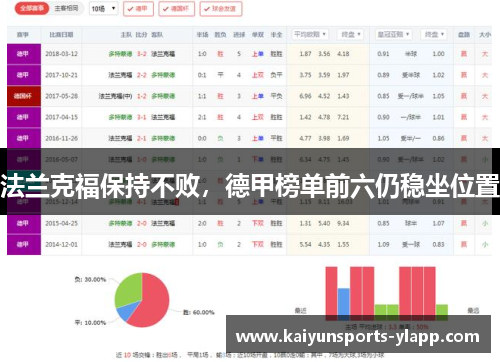Click the 受一球 handicap in the 2014-12-01 row

pos(411,245)
